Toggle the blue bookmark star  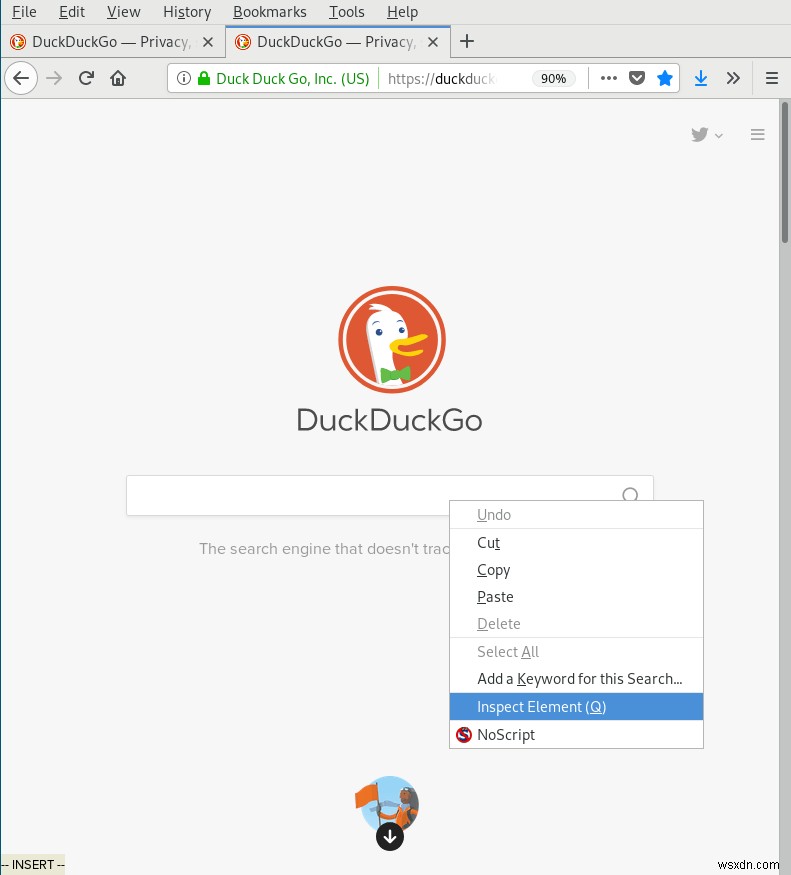pos(665,78)
